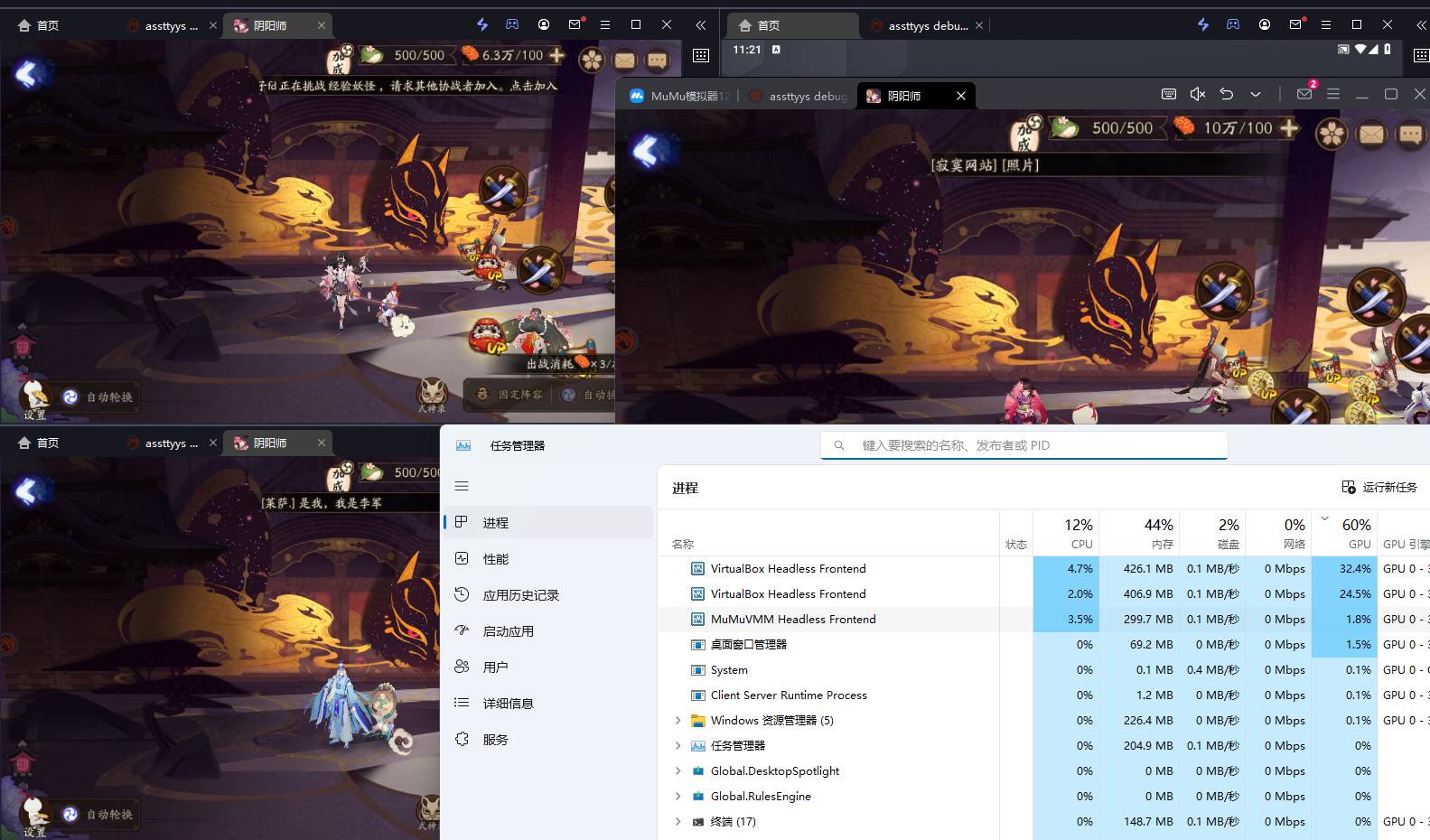
Task: Switch to the MuMu模拟器12 tab
Action: coord(680,96)
